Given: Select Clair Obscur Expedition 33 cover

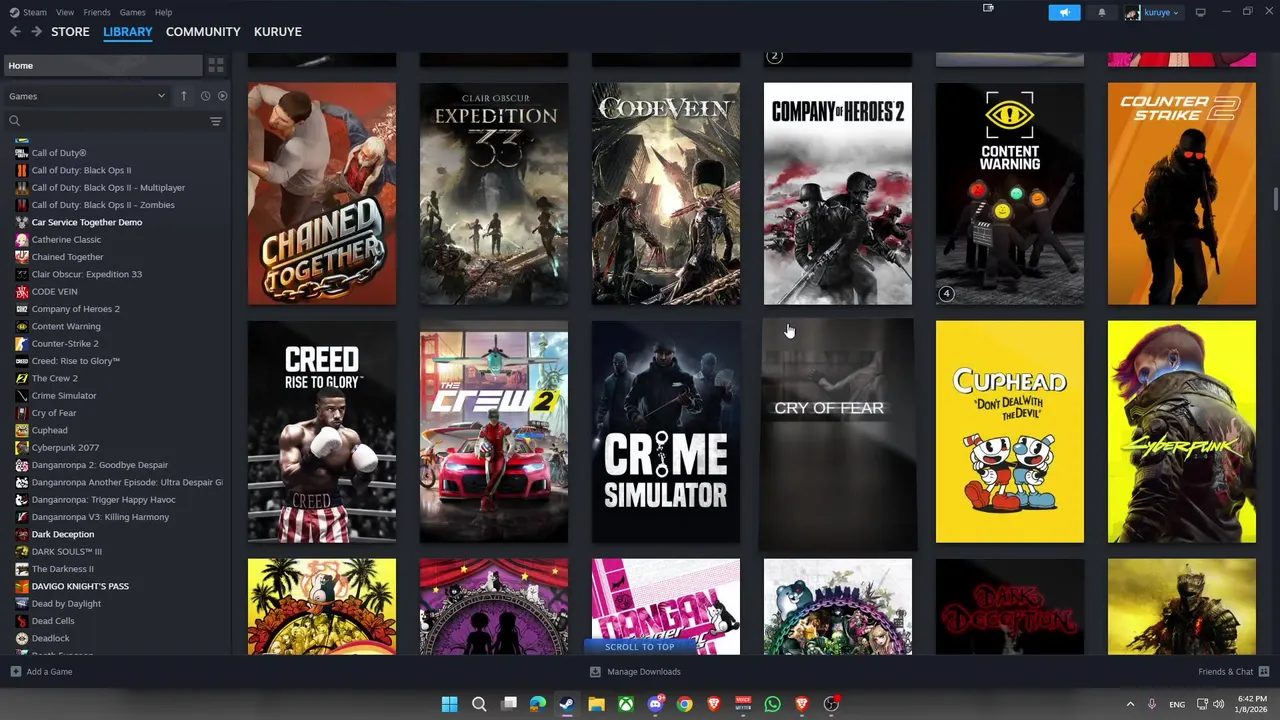Looking at the screenshot, I should tap(494, 194).
